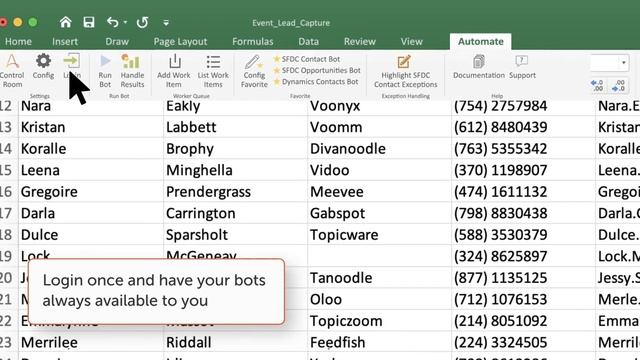Select cell containing Tanoodle
Screen dimensions: 640x360
point(380,278)
